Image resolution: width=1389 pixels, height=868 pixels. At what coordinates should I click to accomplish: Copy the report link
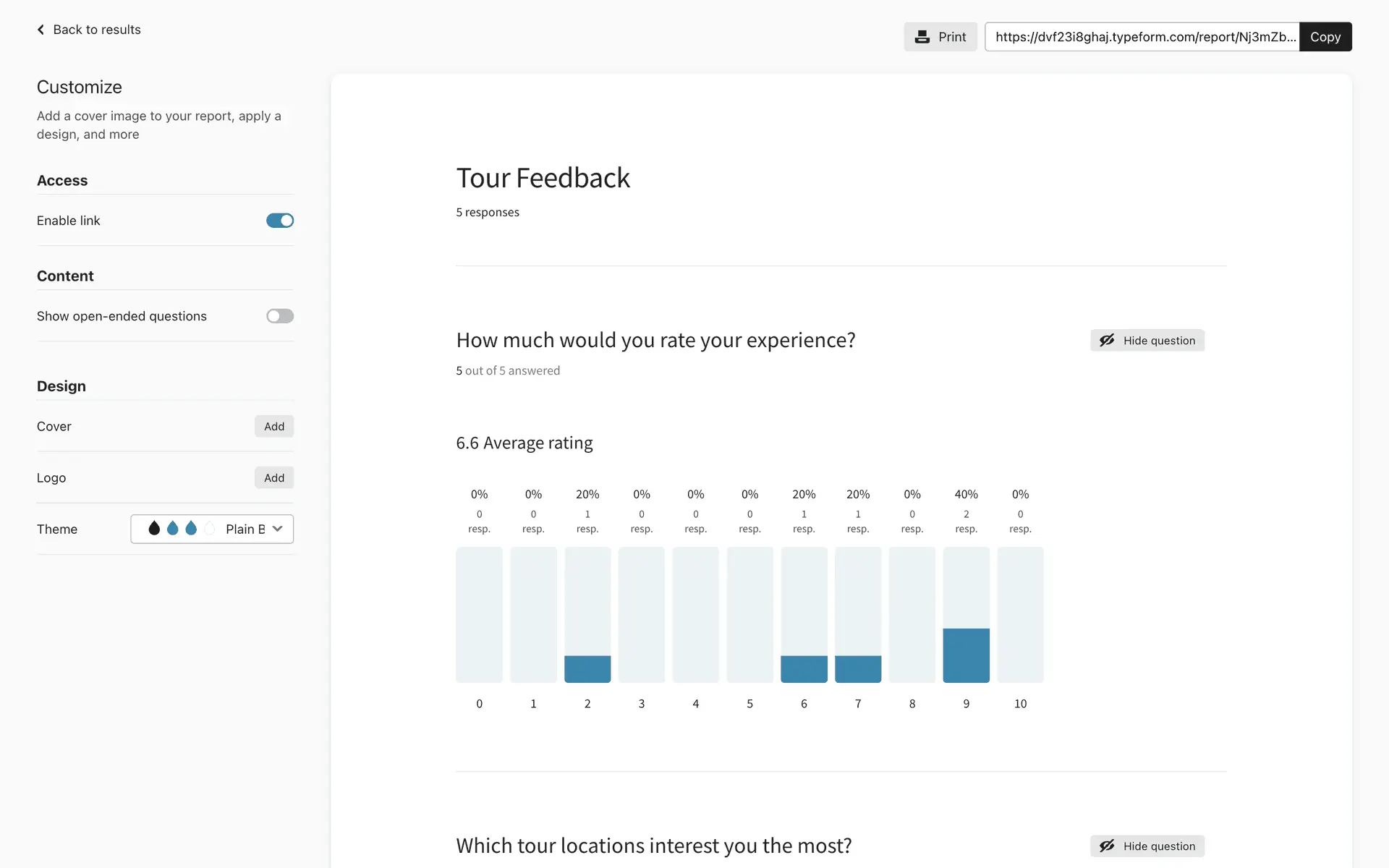point(1325,37)
